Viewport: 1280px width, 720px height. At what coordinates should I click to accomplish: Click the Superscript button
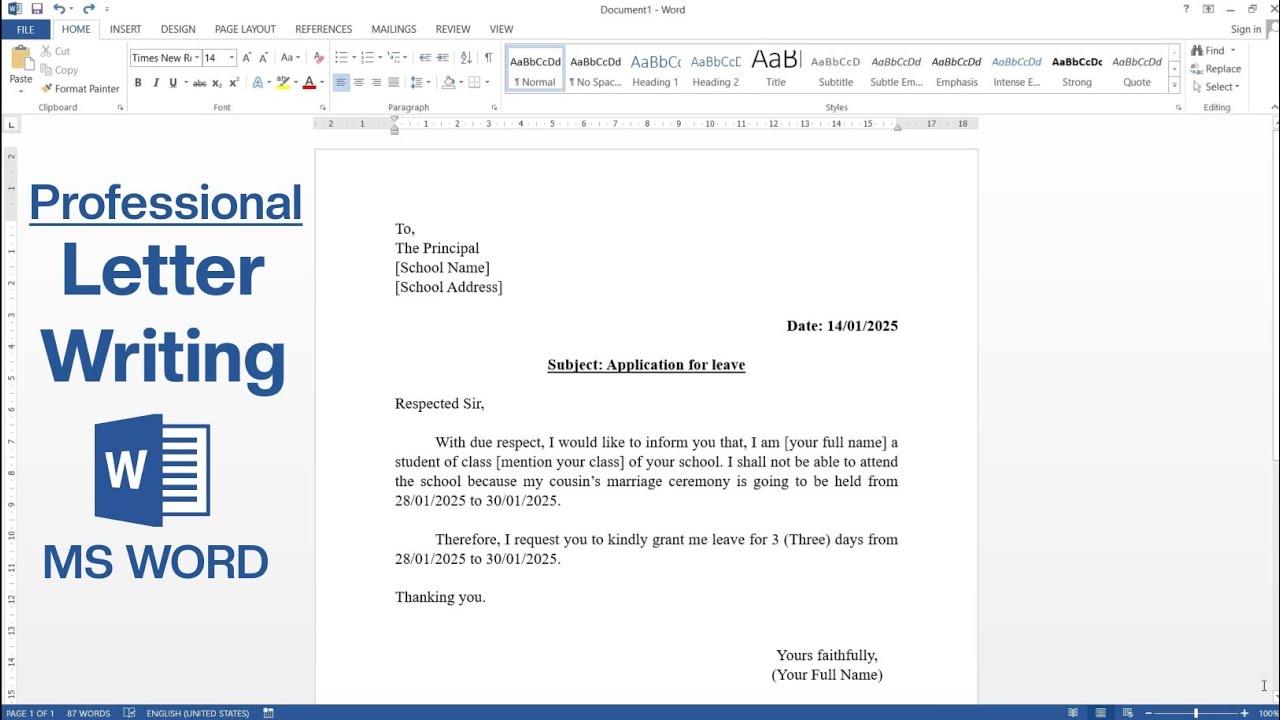point(234,83)
